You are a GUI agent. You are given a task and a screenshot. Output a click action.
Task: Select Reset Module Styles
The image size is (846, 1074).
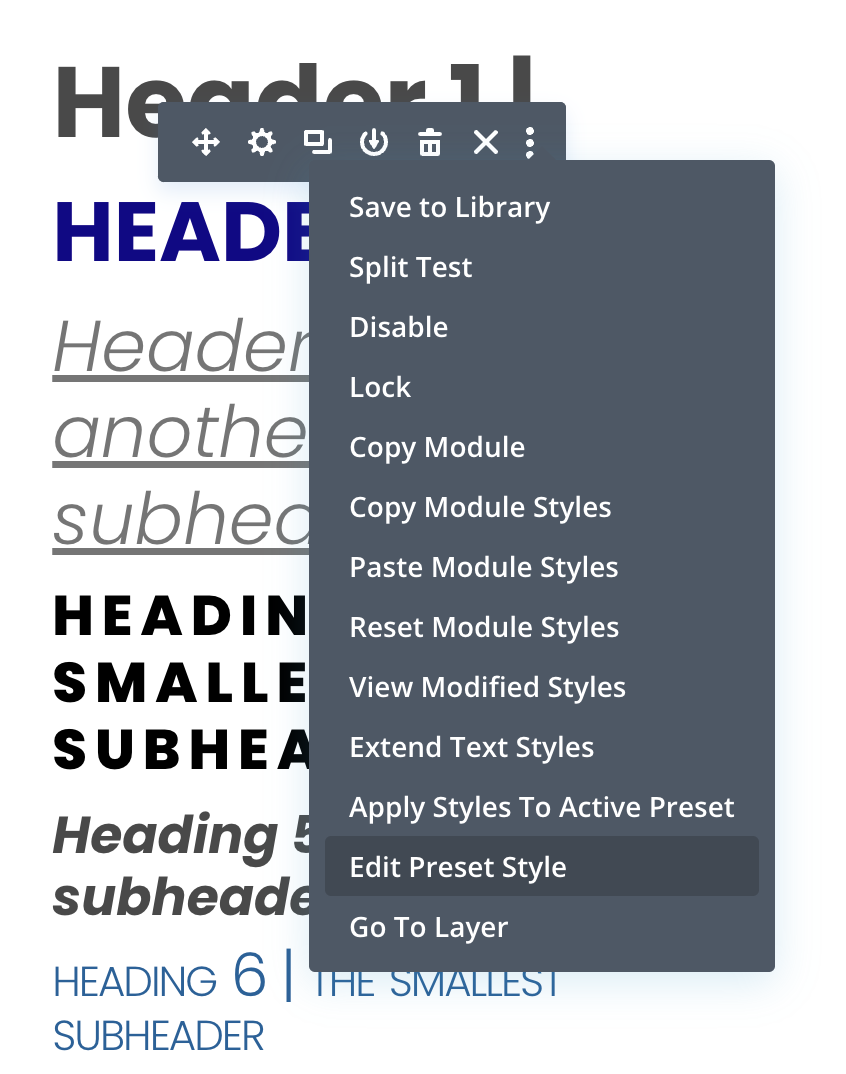(x=484, y=627)
